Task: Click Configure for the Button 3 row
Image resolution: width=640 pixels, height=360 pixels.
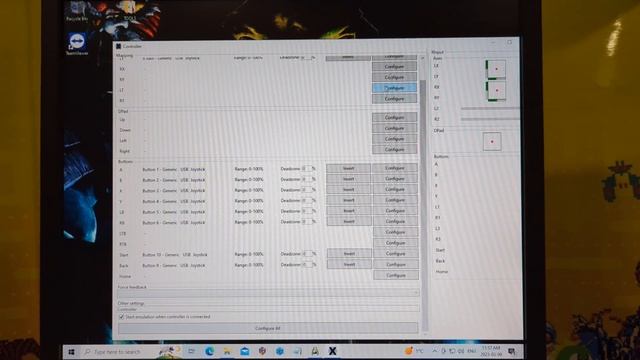Action: [395, 189]
